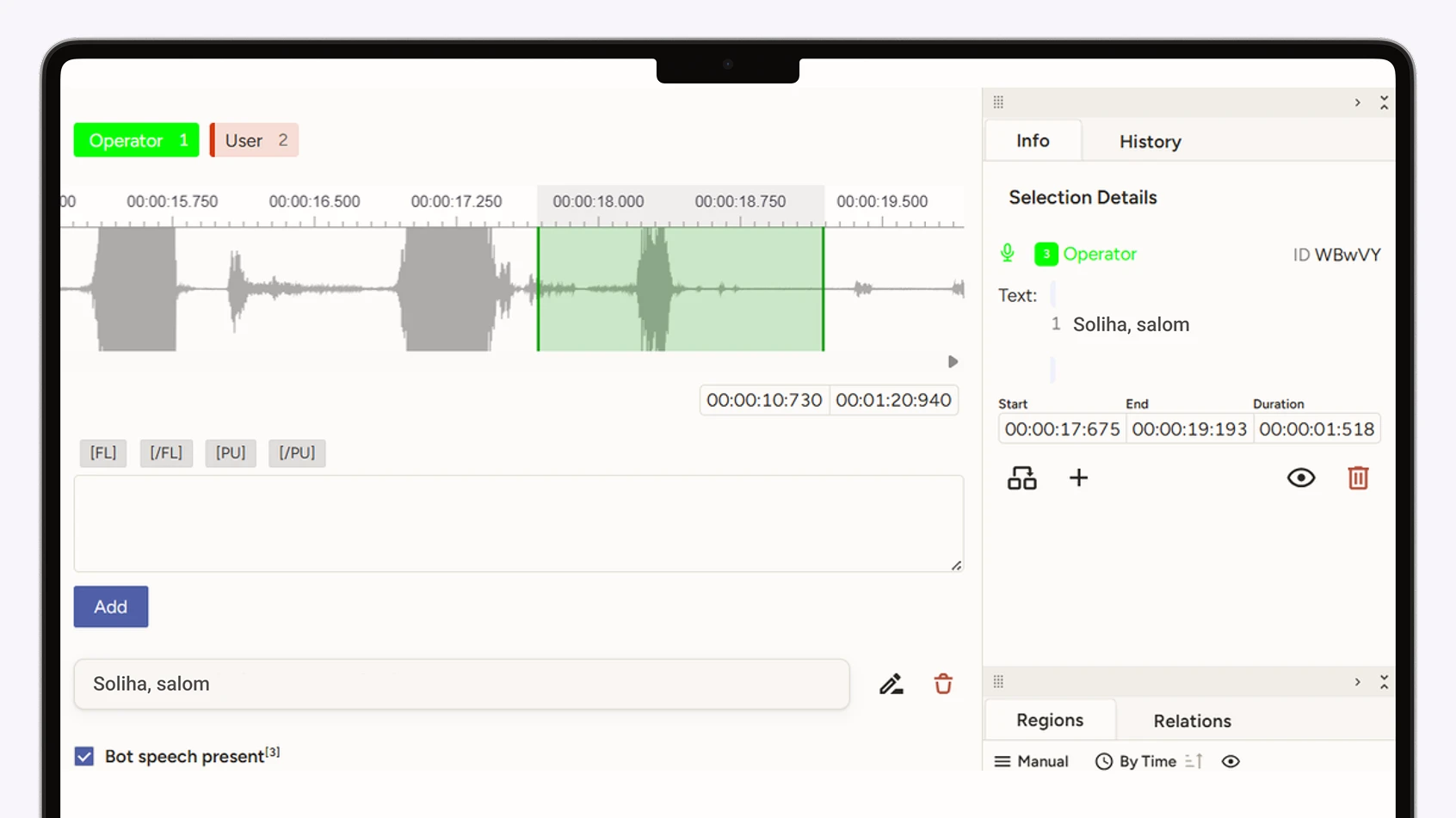Delete the selected region with red trash icon
Screen dimensions: 1456x818
1357,478
